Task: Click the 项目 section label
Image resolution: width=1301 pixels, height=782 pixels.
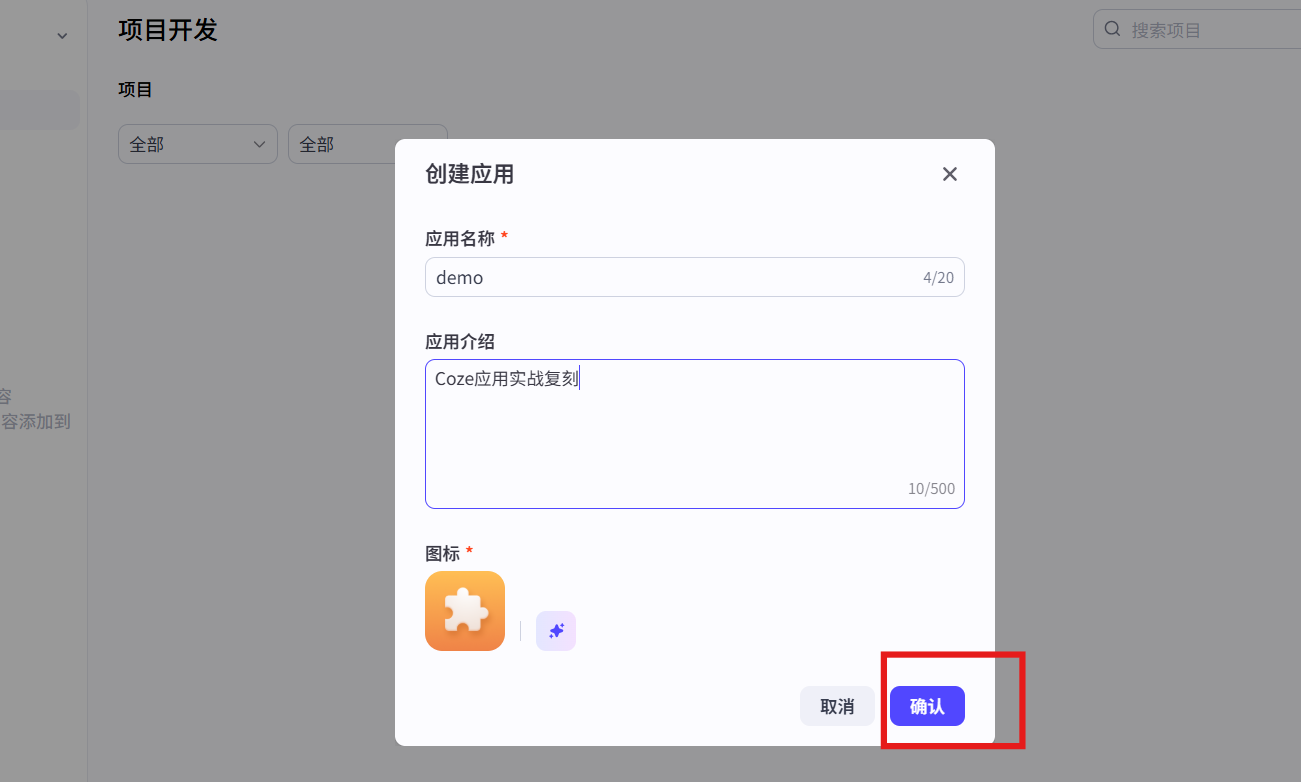Action: coord(135,89)
